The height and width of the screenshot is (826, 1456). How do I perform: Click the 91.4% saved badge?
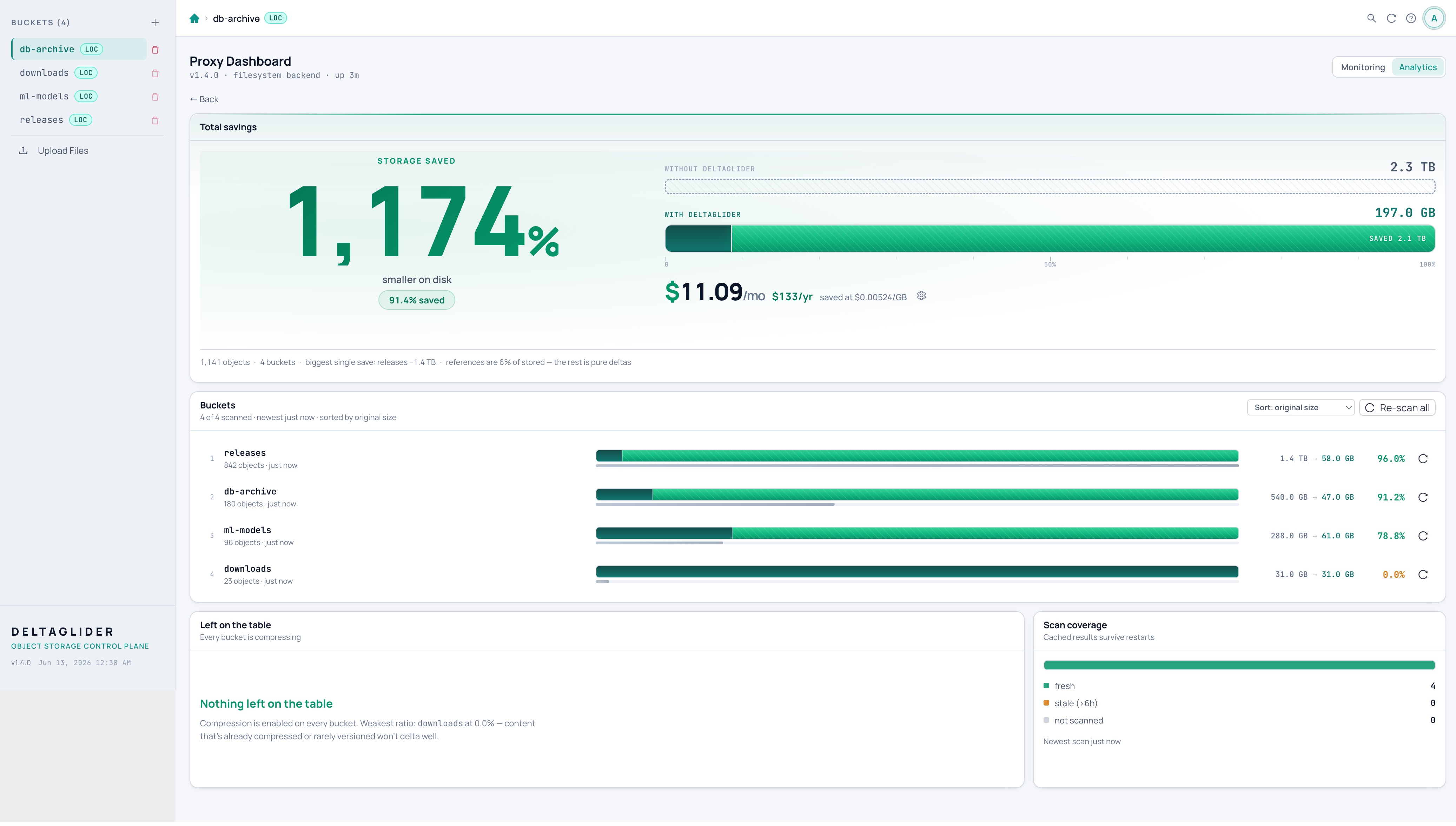417,300
